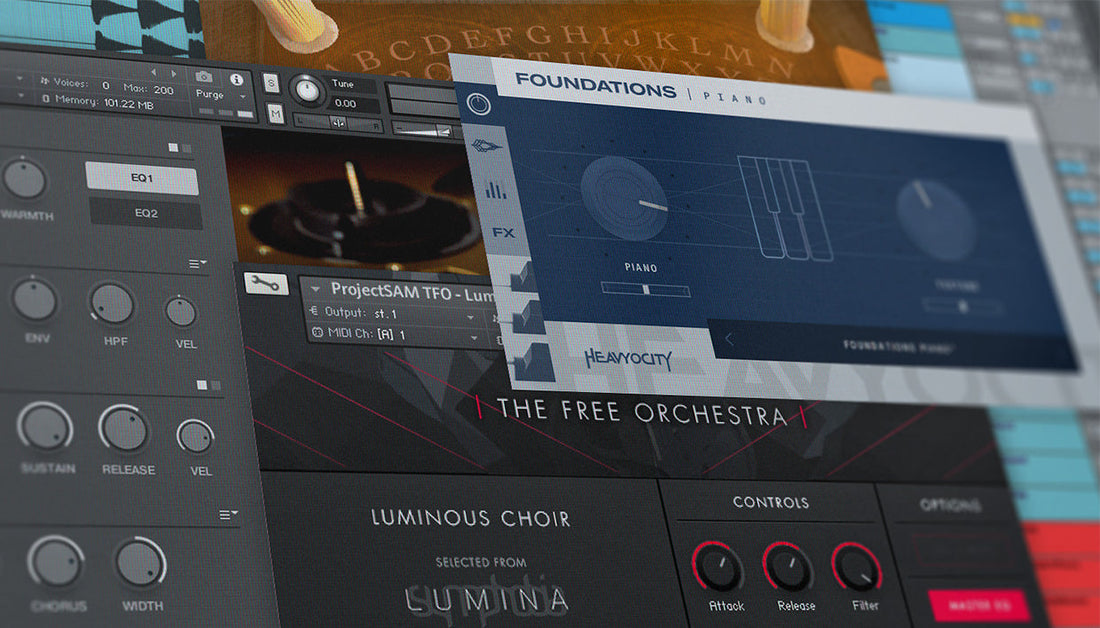This screenshot has height=628, width=1100.
Task: Click the Release knob beside Sustain
Action: pyautogui.click(x=123, y=430)
